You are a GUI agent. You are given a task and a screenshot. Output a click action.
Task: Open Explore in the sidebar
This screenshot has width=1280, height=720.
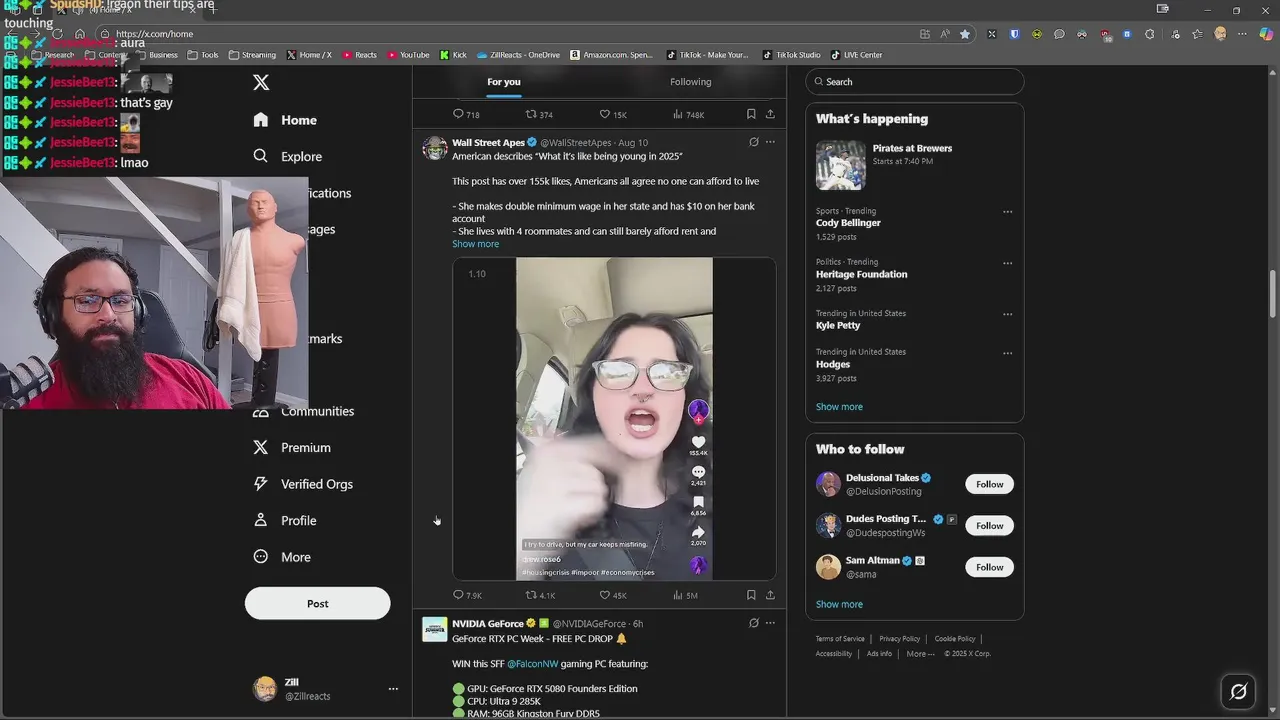[288, 156]
